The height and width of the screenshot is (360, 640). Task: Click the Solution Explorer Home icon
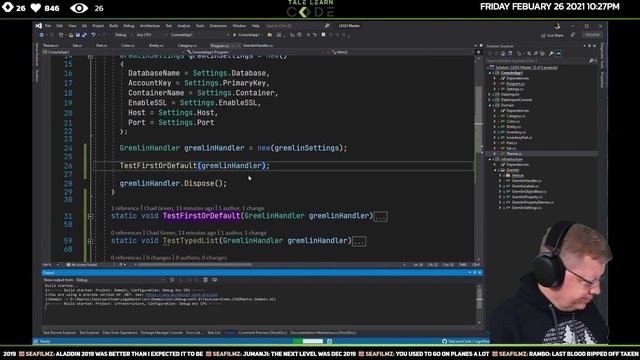click(x=503, y=53)
